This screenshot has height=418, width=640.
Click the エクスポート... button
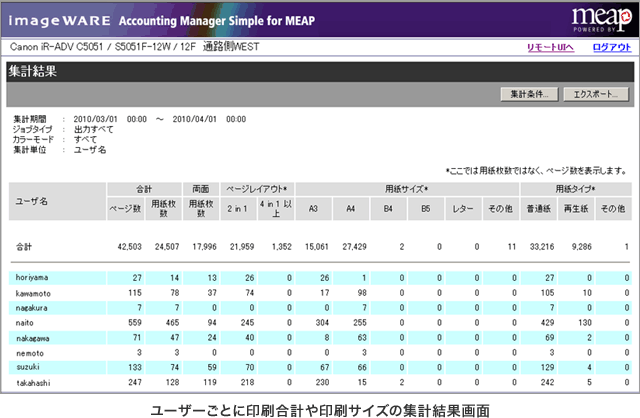click(x=594, y=95)
